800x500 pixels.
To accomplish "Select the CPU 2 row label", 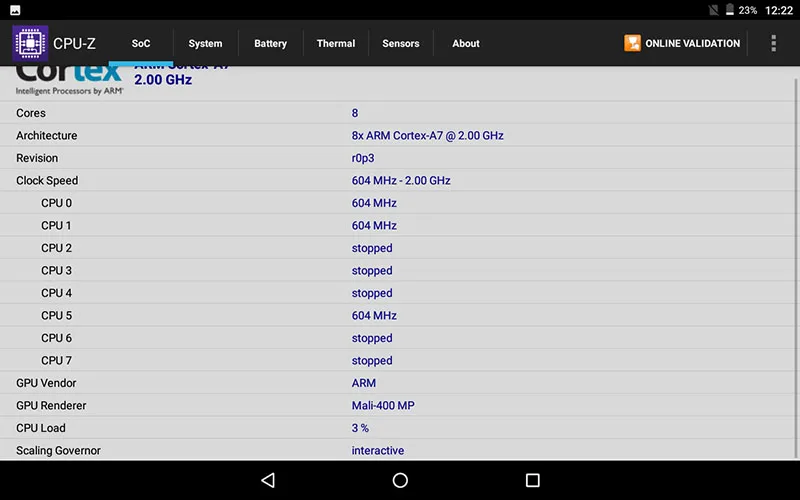I will [x=56, y=248].
